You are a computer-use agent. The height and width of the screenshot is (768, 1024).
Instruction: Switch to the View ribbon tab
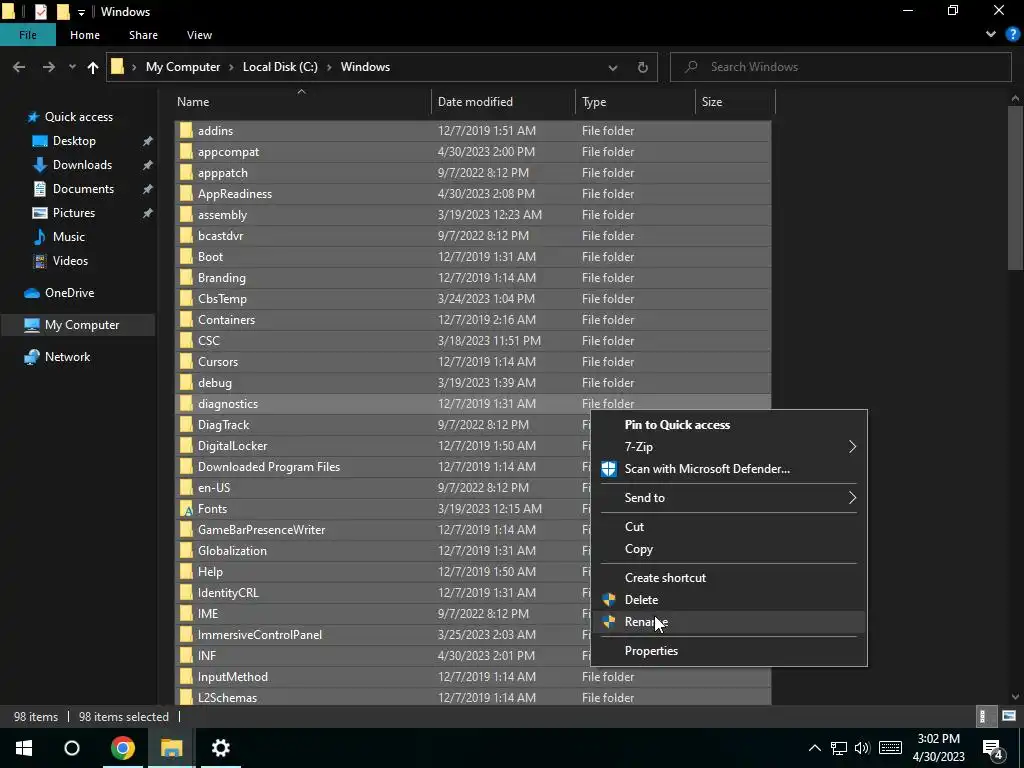tap(199, 35)
